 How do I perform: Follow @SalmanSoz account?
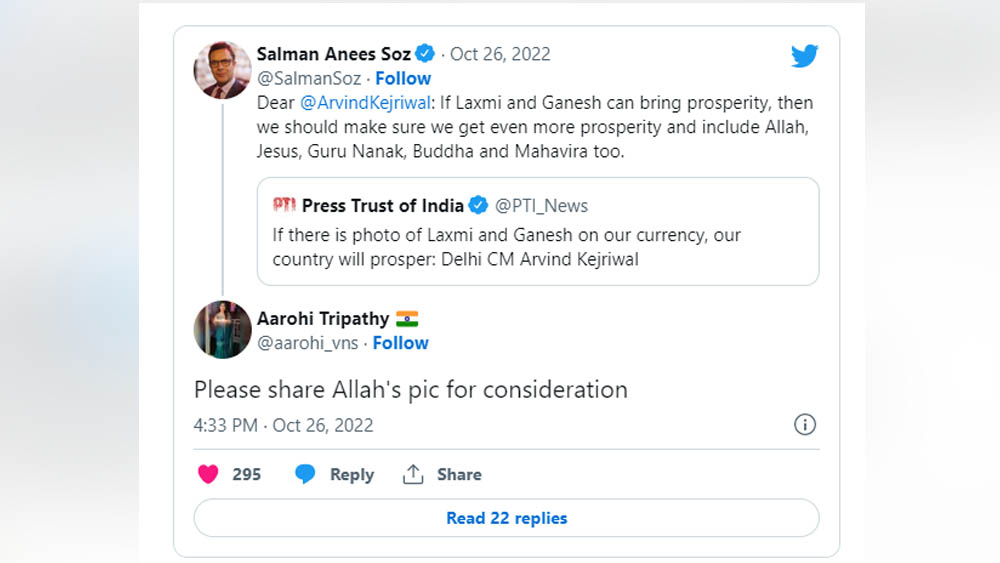coord(403,78)
